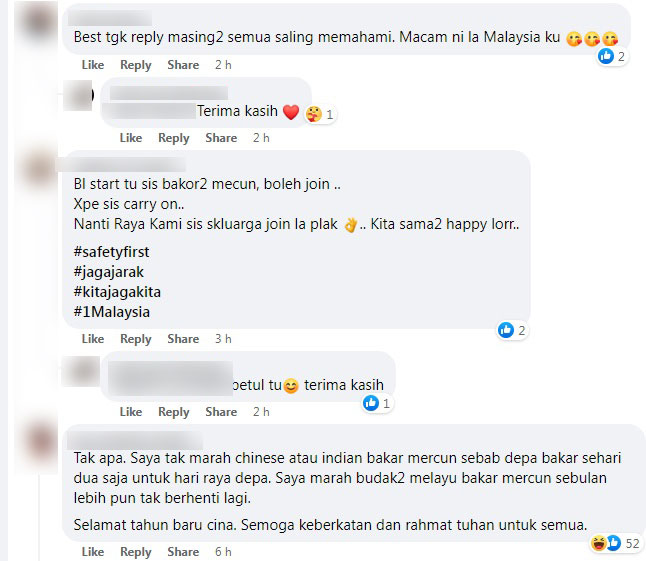Reply to the 'Best tgk reply' comment
This screenshot has height=561, width=646.
pyautogui.click(x=136, y=65)
